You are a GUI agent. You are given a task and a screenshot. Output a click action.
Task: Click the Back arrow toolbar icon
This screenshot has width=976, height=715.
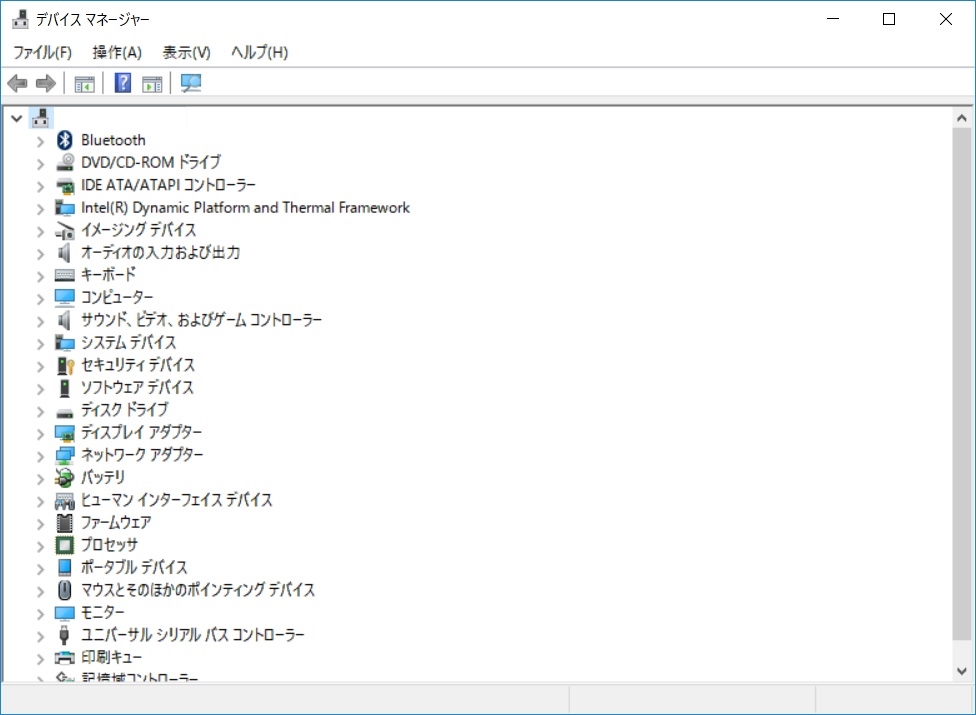coord(17,83)
